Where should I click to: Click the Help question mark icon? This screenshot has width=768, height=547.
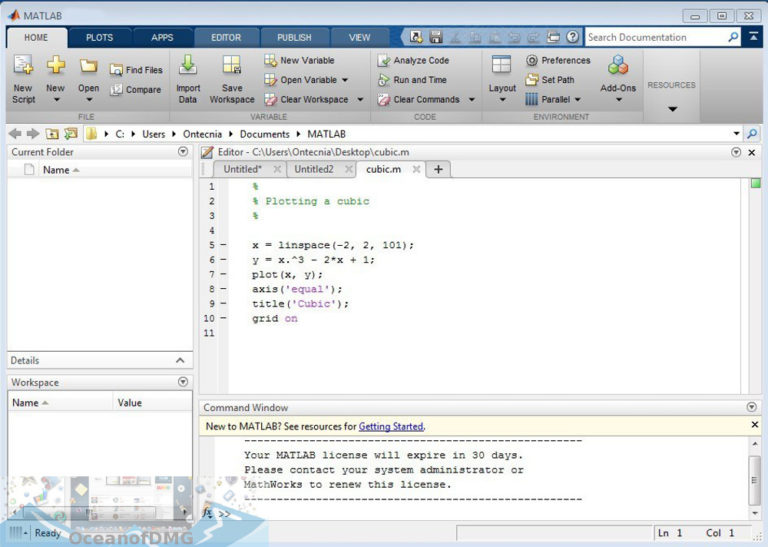(572, 37)
